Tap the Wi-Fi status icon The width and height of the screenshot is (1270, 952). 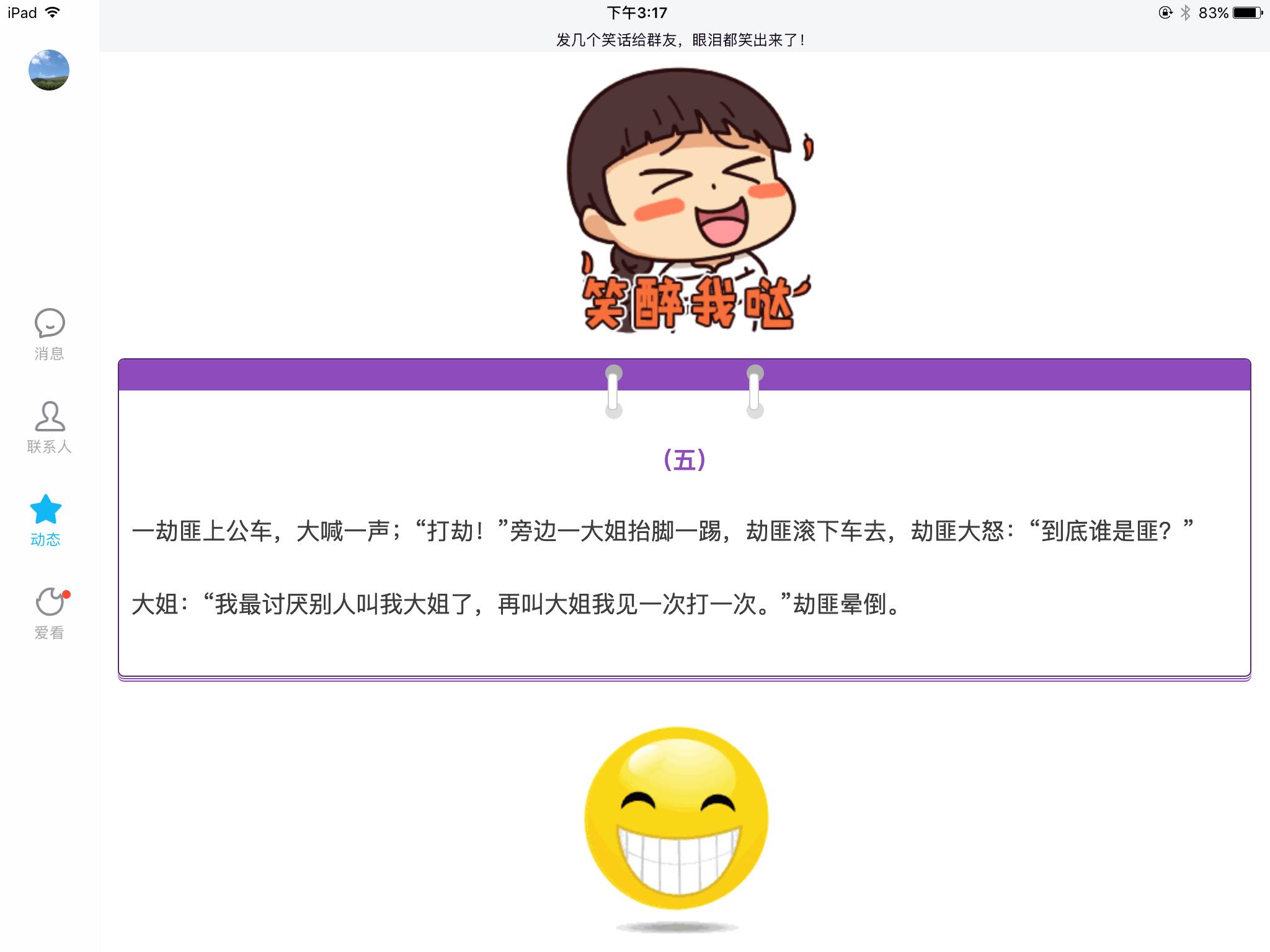53,12
